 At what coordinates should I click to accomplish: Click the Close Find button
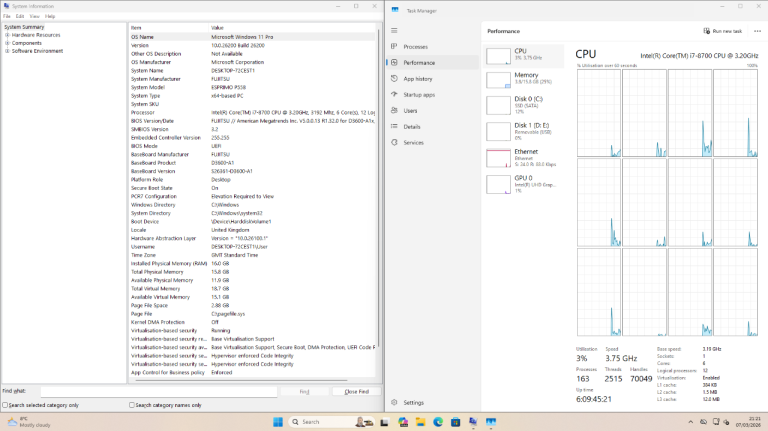coord(356,391)
